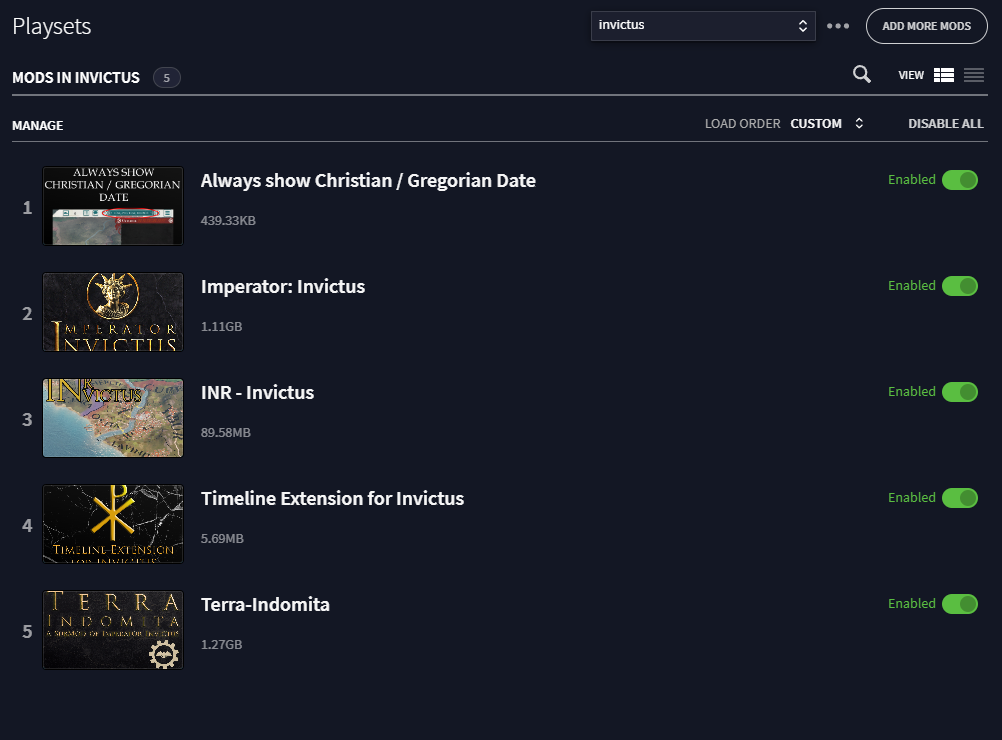This screenshot has width=1002, height=740.
Task: Select the MODS IN INVICTUS section header
Action: [76, 77]
